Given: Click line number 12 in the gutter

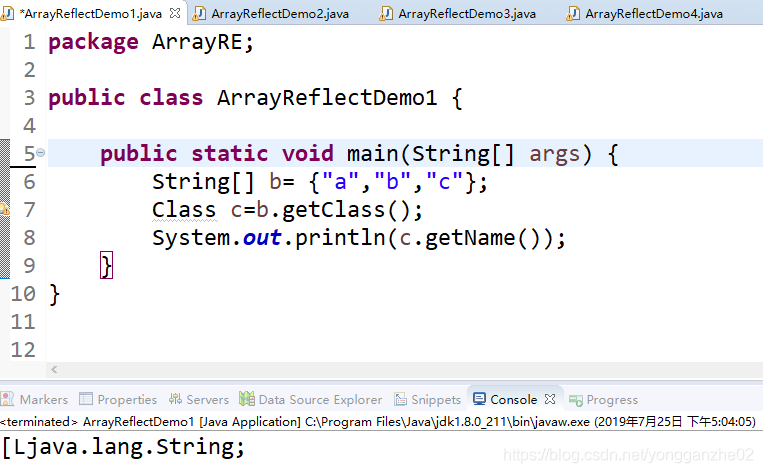Looking at the screenshot, I should point(23,349).
